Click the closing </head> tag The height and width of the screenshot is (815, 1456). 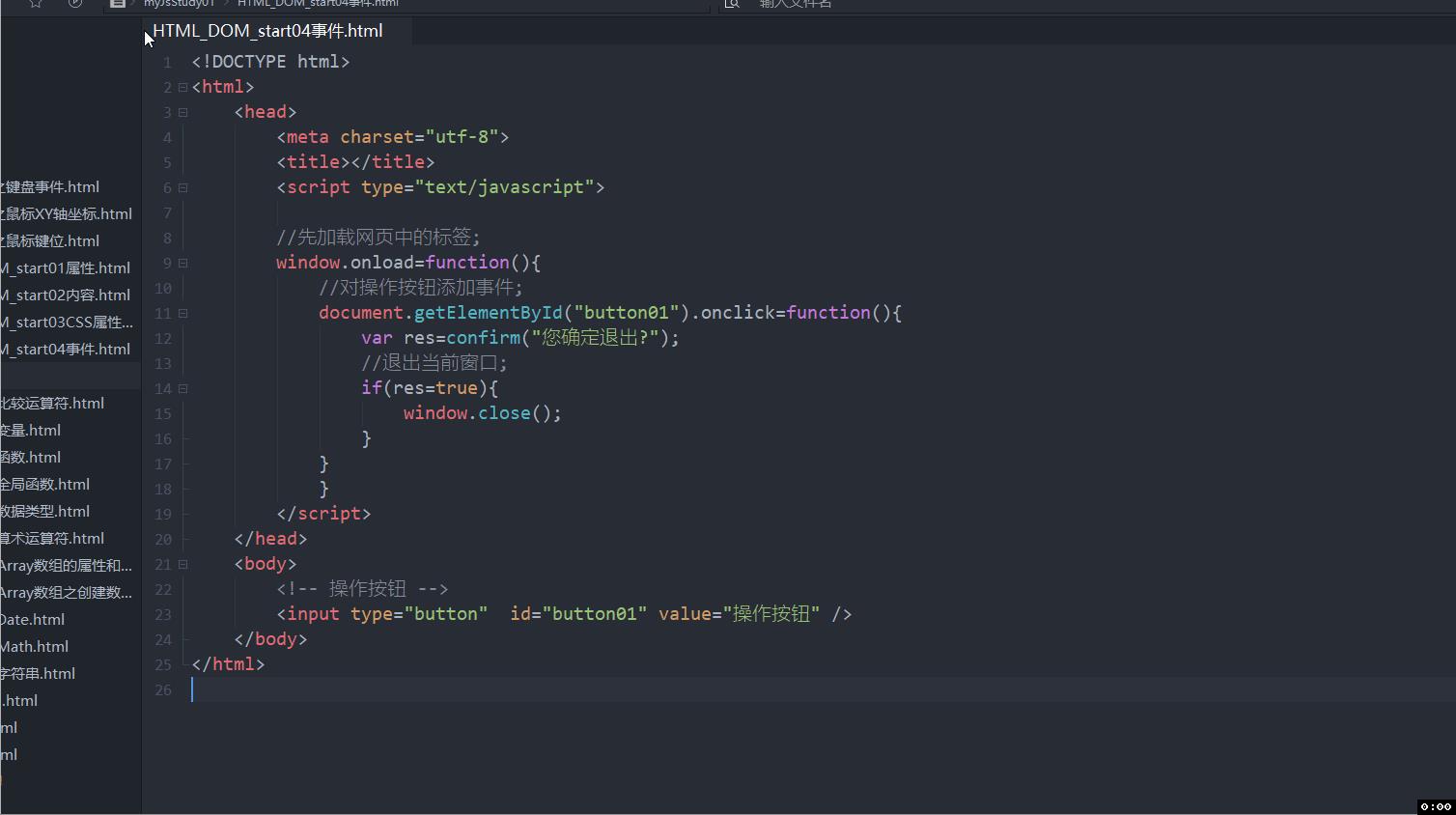click(x=270, y=539)
